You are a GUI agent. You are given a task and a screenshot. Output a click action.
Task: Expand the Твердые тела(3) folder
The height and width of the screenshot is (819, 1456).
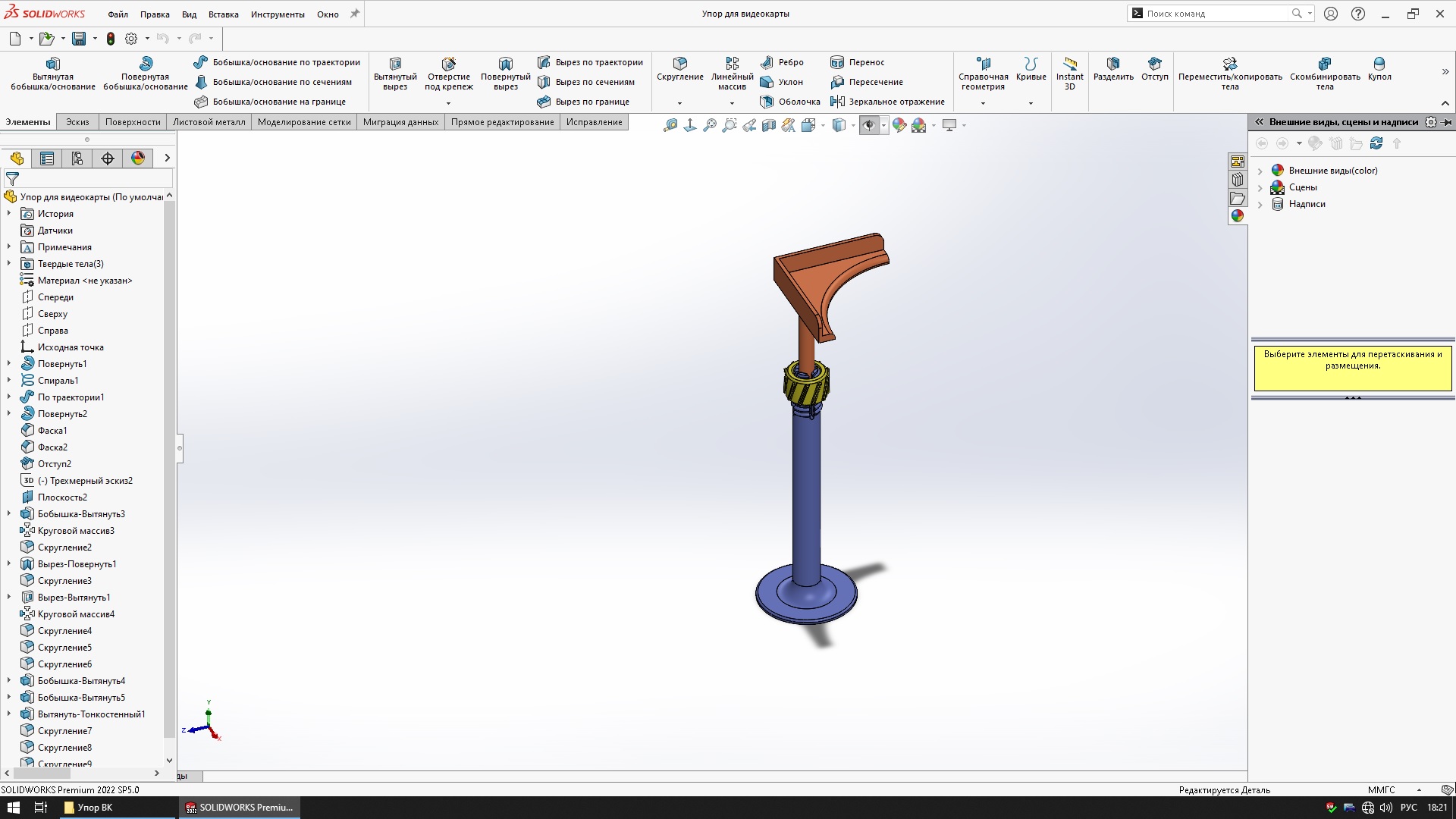[x=9, y=264]
